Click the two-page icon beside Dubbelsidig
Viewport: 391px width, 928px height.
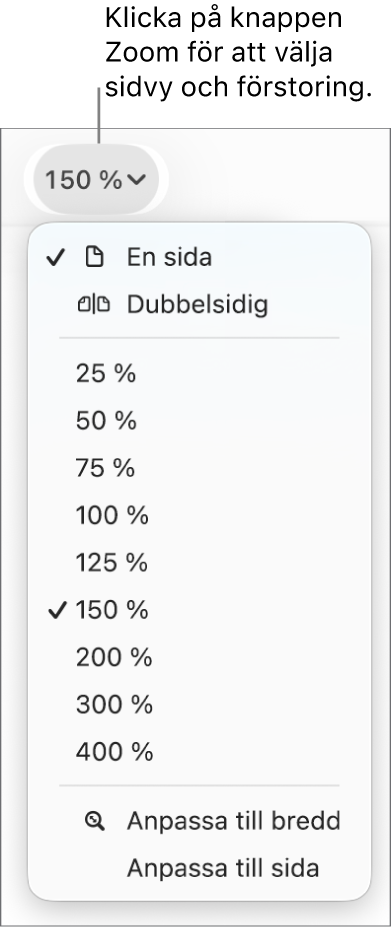pyautogui.click(x=94, y=305)
